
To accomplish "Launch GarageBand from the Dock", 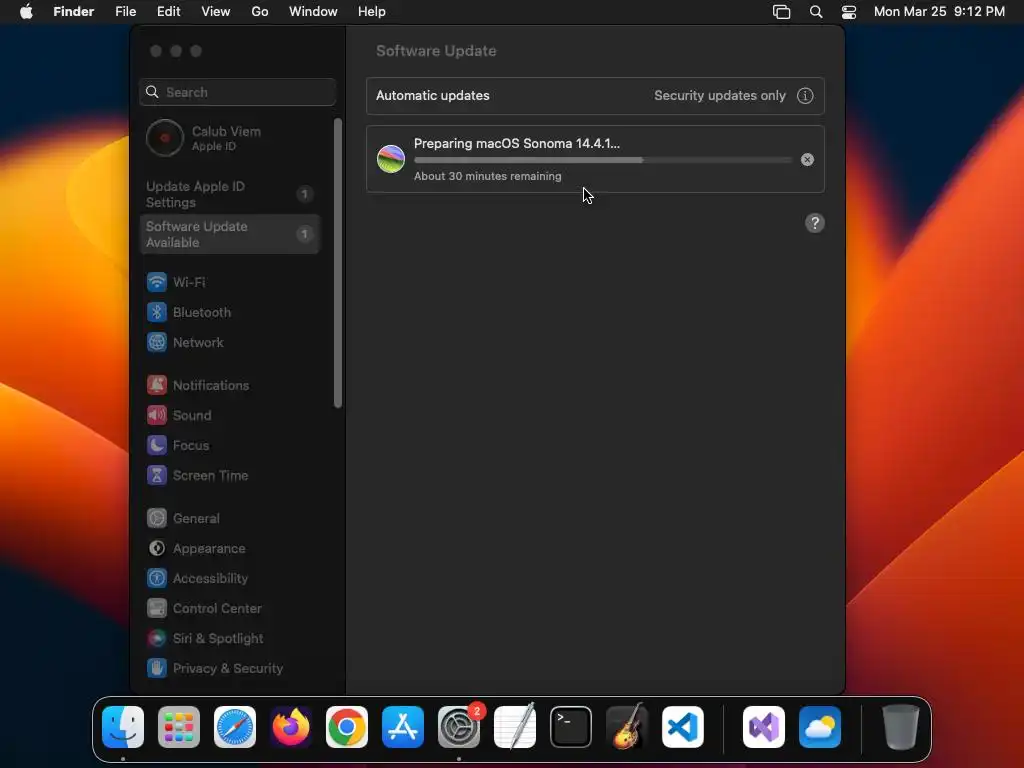I will (x=627, y=727).
